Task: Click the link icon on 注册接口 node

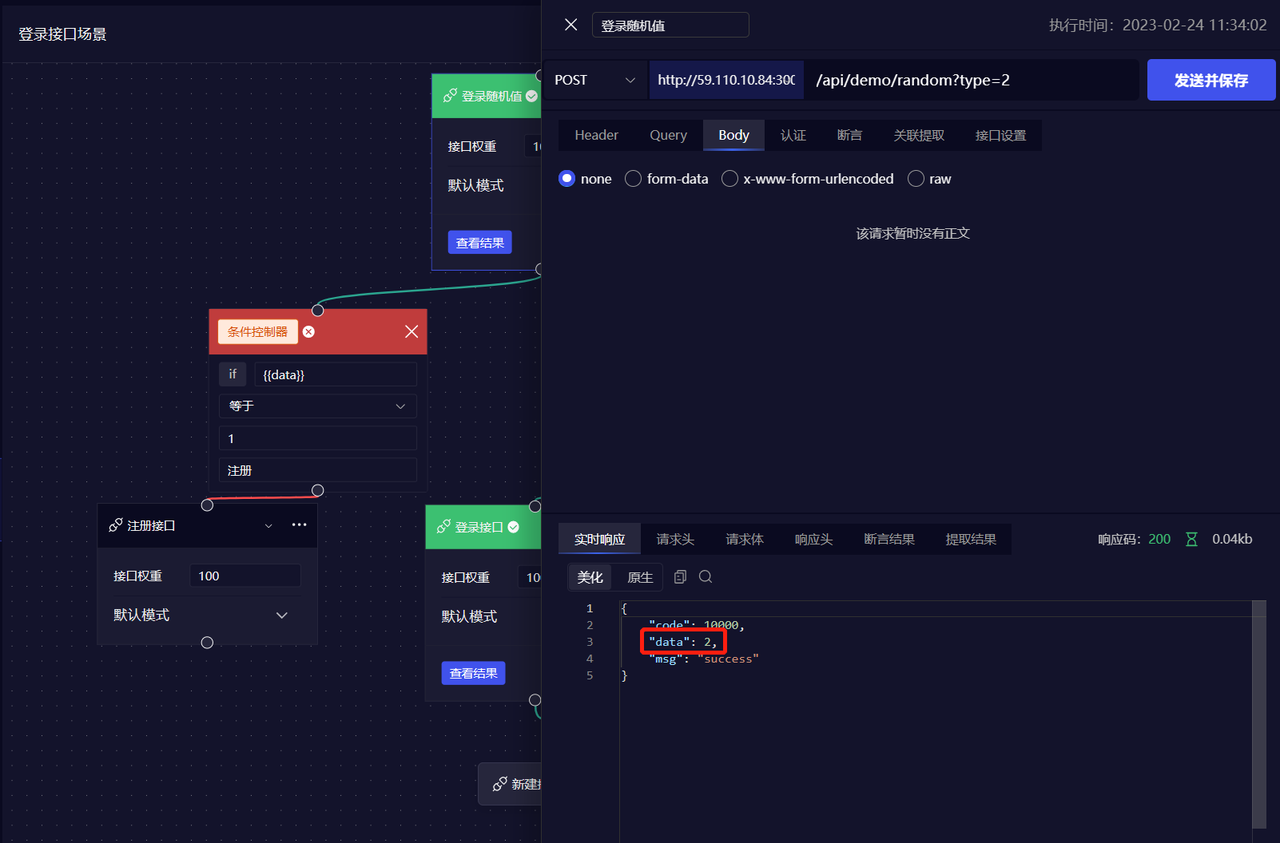Action: pos(116,525)
